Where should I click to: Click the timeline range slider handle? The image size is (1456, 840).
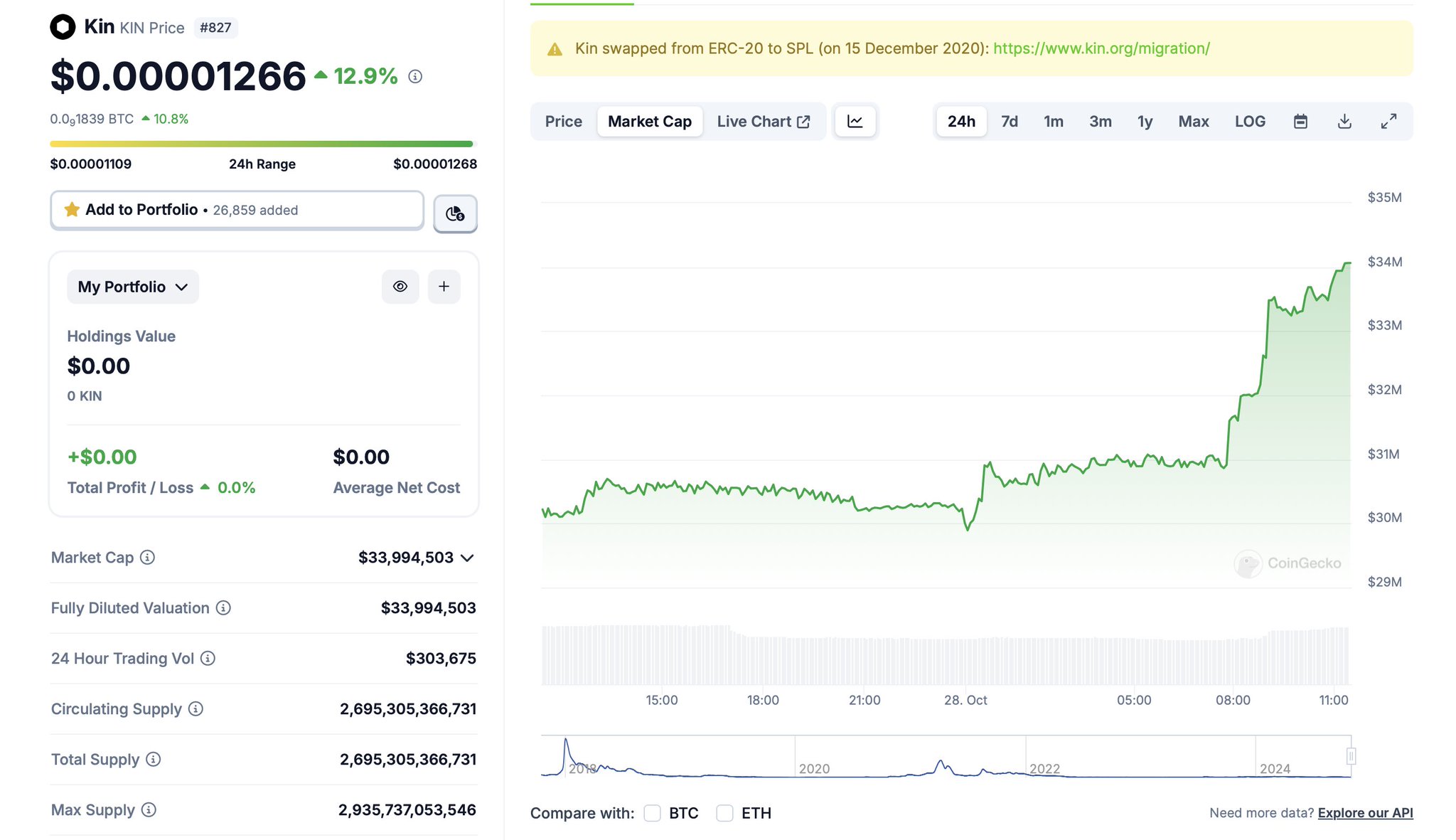[x=1351, y=756]
